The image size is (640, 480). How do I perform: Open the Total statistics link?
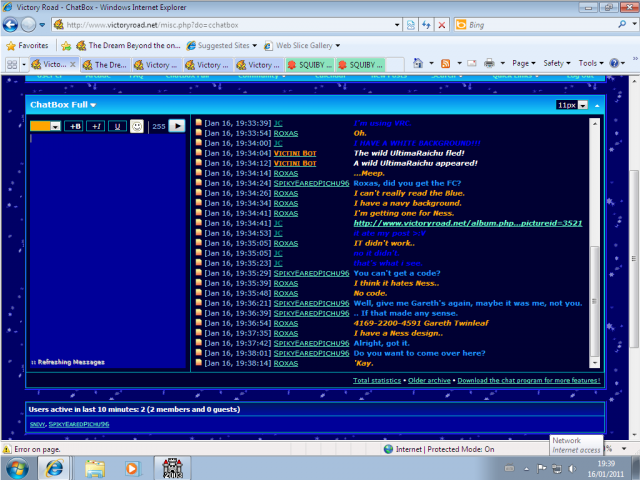click(377, 380)
